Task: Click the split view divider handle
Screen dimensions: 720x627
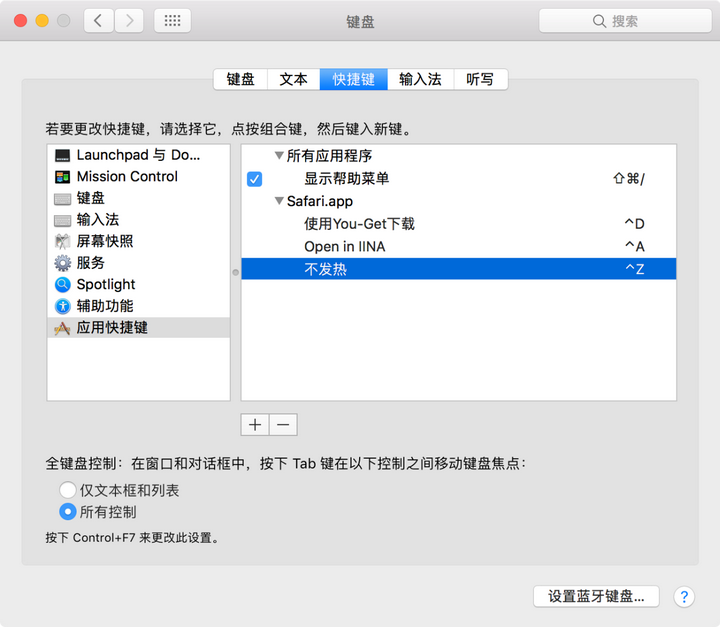Action: (236, 272)
